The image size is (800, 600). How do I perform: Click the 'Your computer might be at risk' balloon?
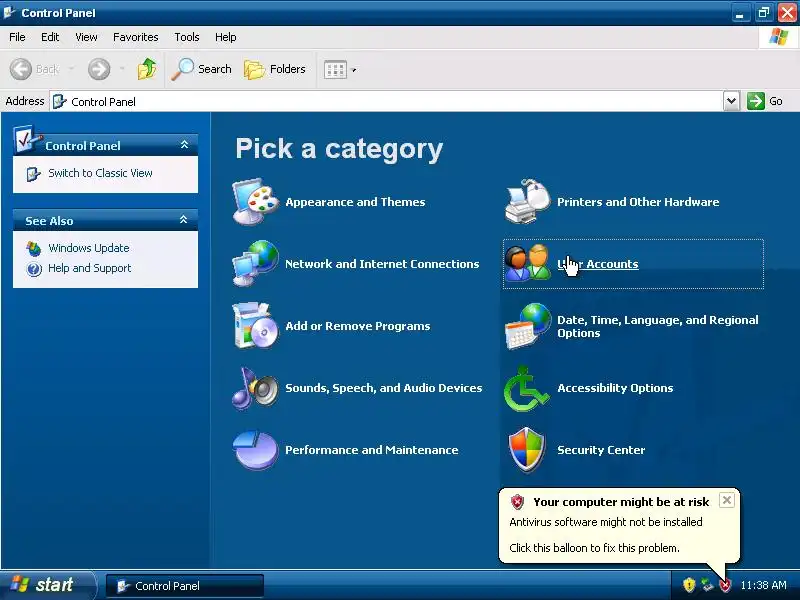(x=619, y=526)
